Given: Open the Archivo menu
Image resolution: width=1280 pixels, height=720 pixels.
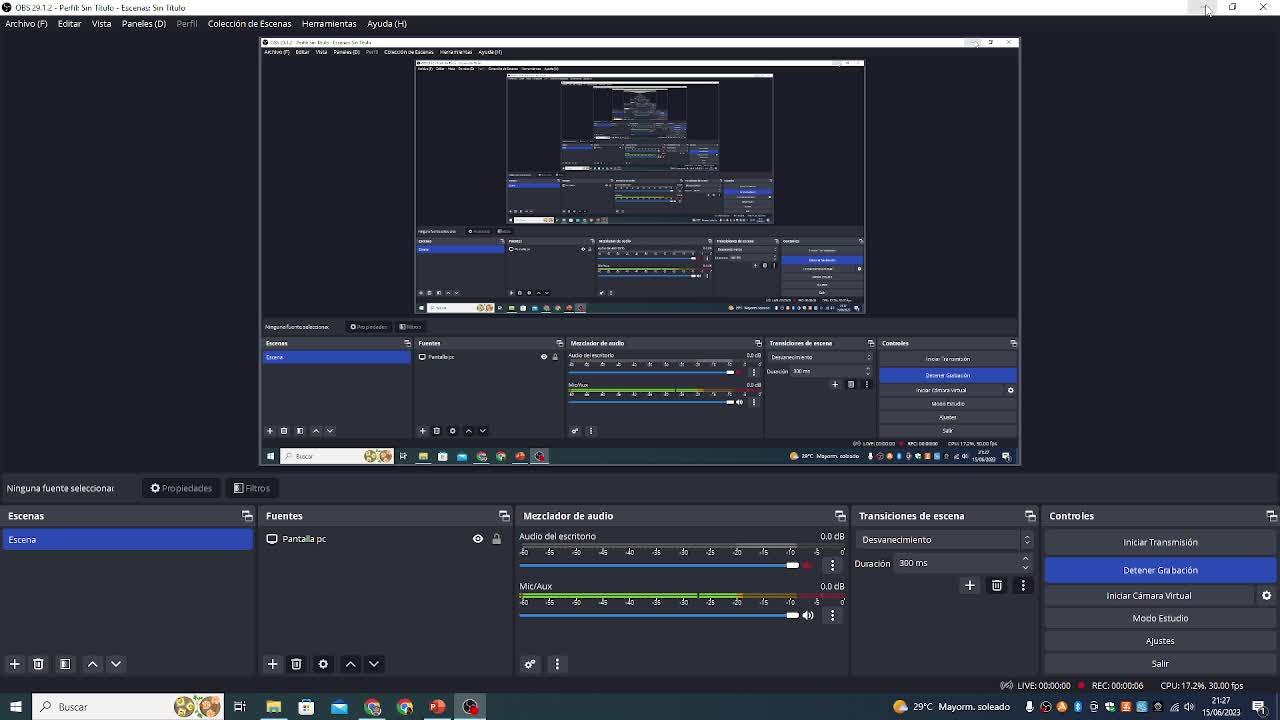Looking at the screenshot, I should (x=26, y=23).
